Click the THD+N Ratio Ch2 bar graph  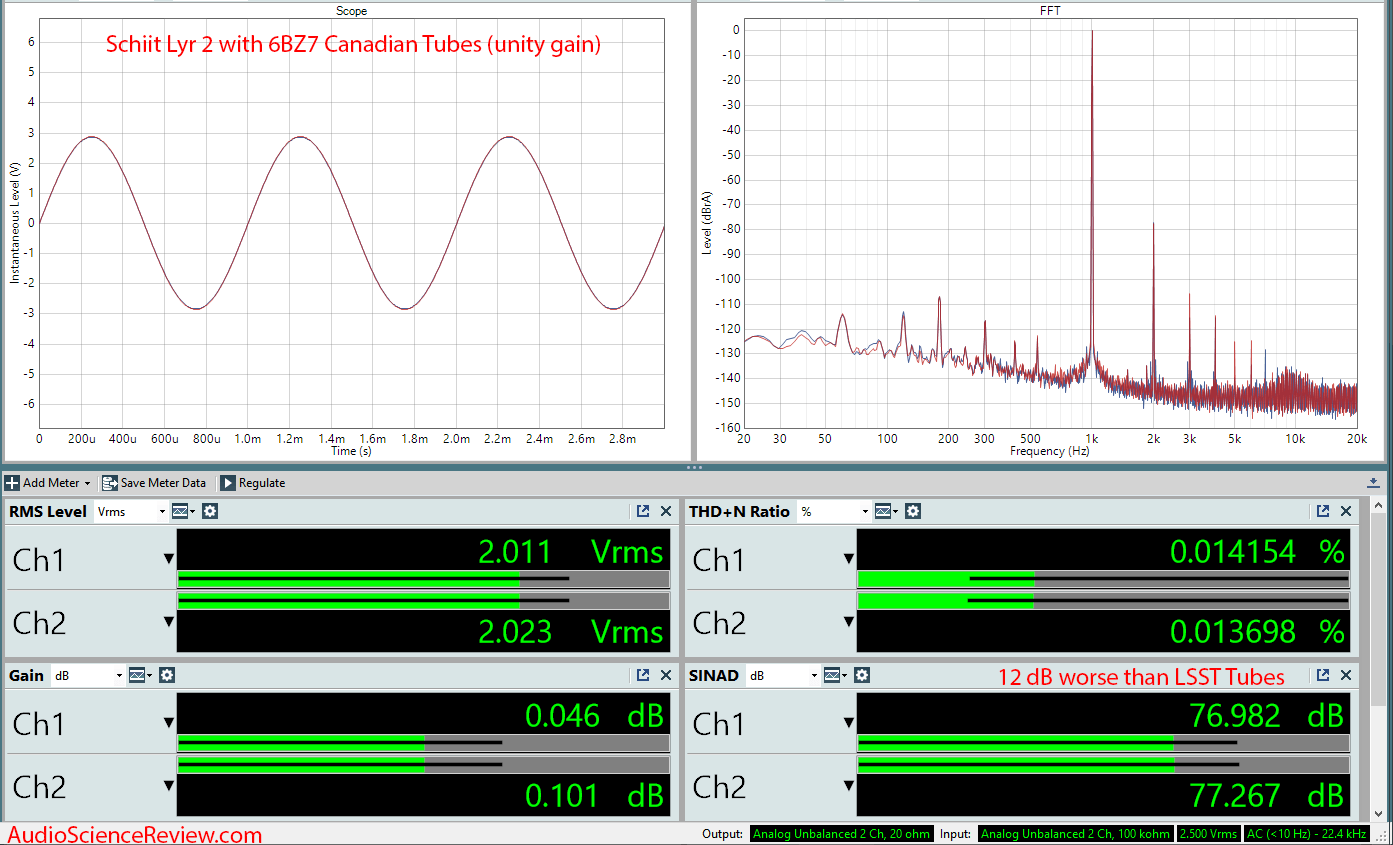1103,601
